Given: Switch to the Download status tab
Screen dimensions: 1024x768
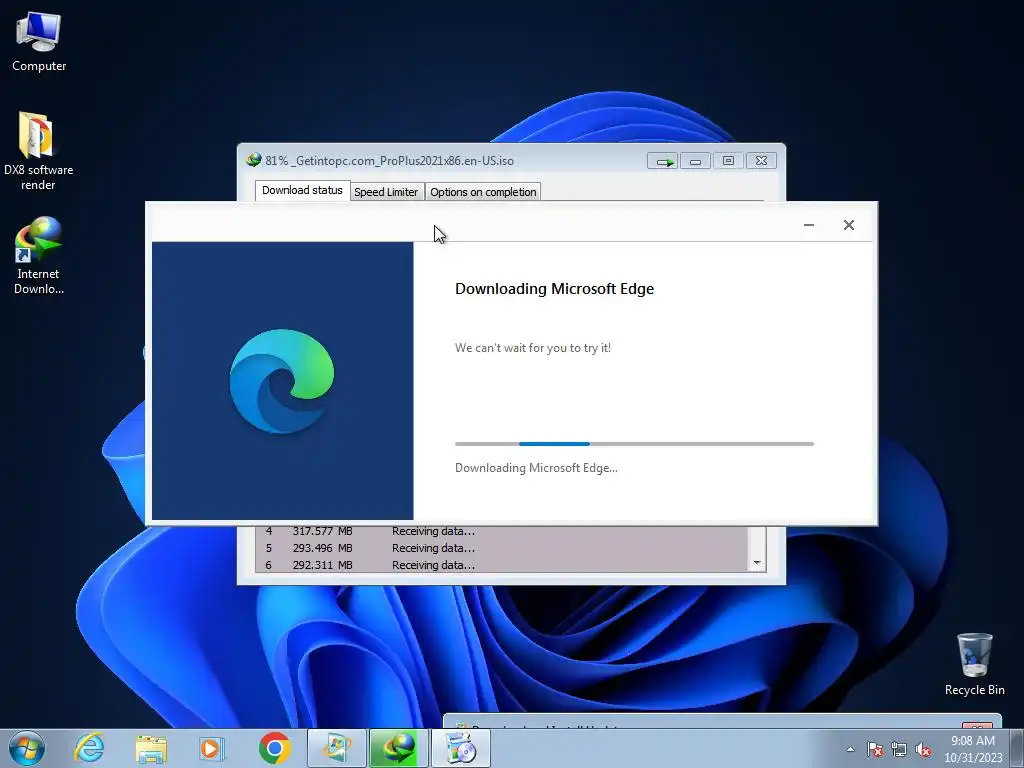Looking at the screenshot, I should (x=302, y=191).
